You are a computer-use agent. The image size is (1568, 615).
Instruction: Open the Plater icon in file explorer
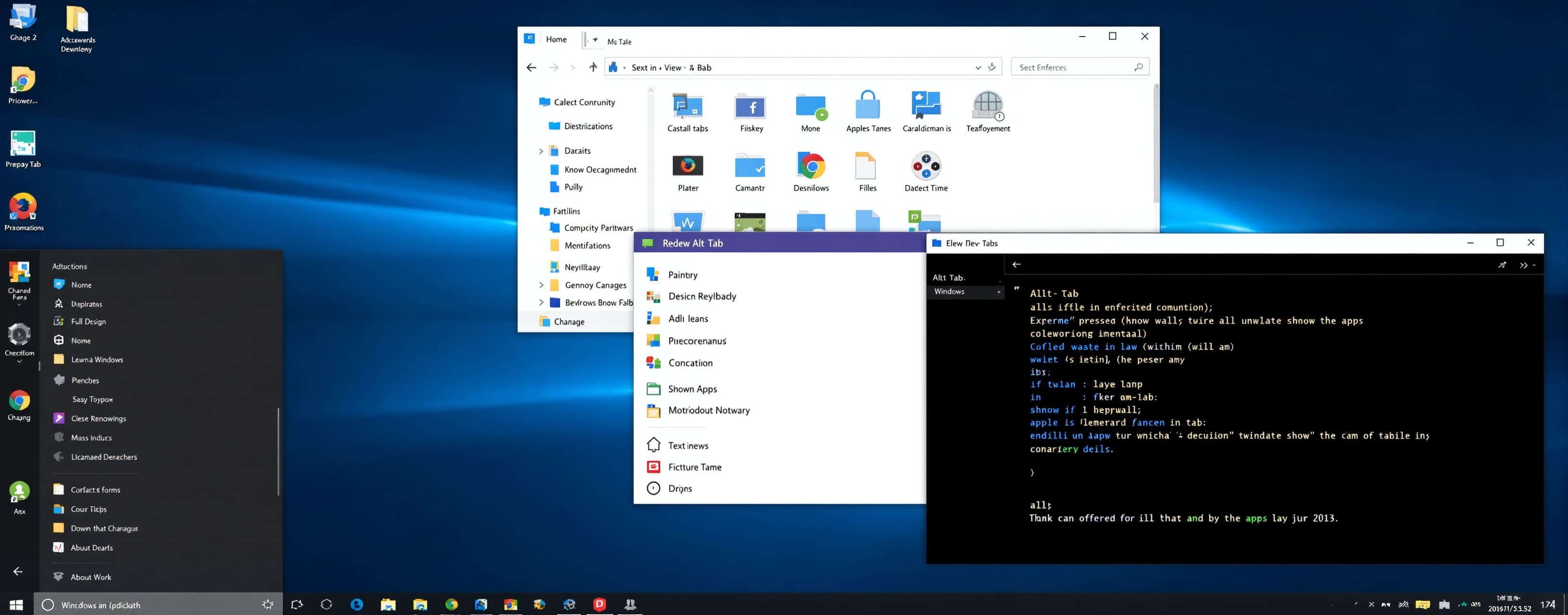688,166
